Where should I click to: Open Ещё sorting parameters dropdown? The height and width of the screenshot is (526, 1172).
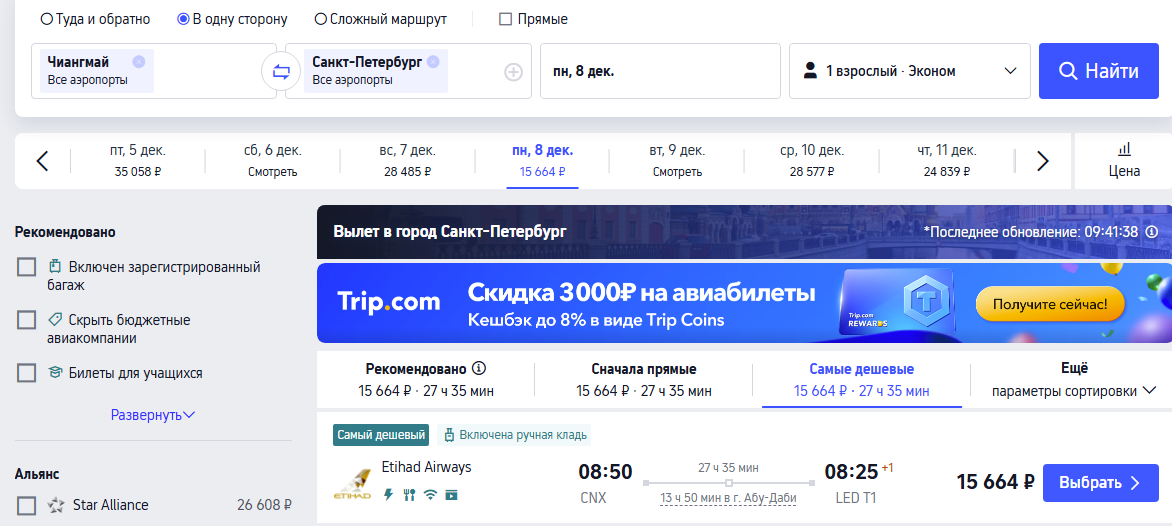point(1073,379)
